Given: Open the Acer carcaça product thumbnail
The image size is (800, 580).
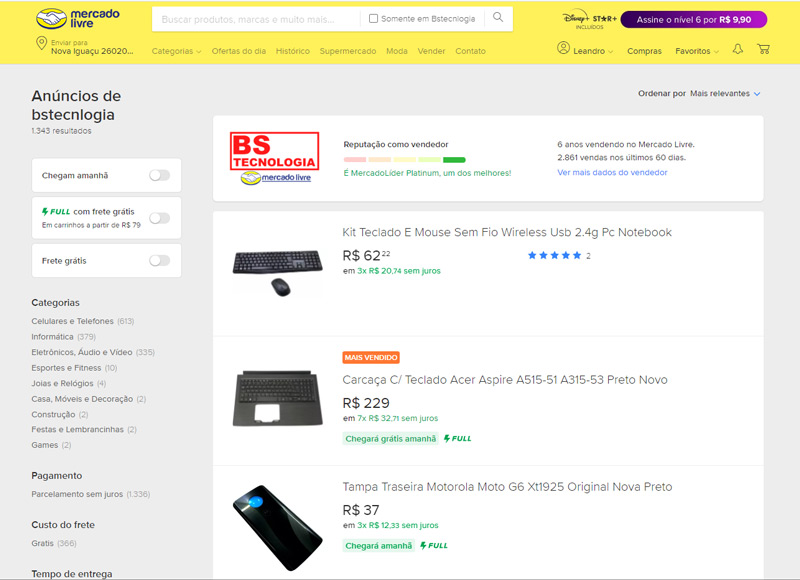Looking at the screenshot, I should [277, 398].
